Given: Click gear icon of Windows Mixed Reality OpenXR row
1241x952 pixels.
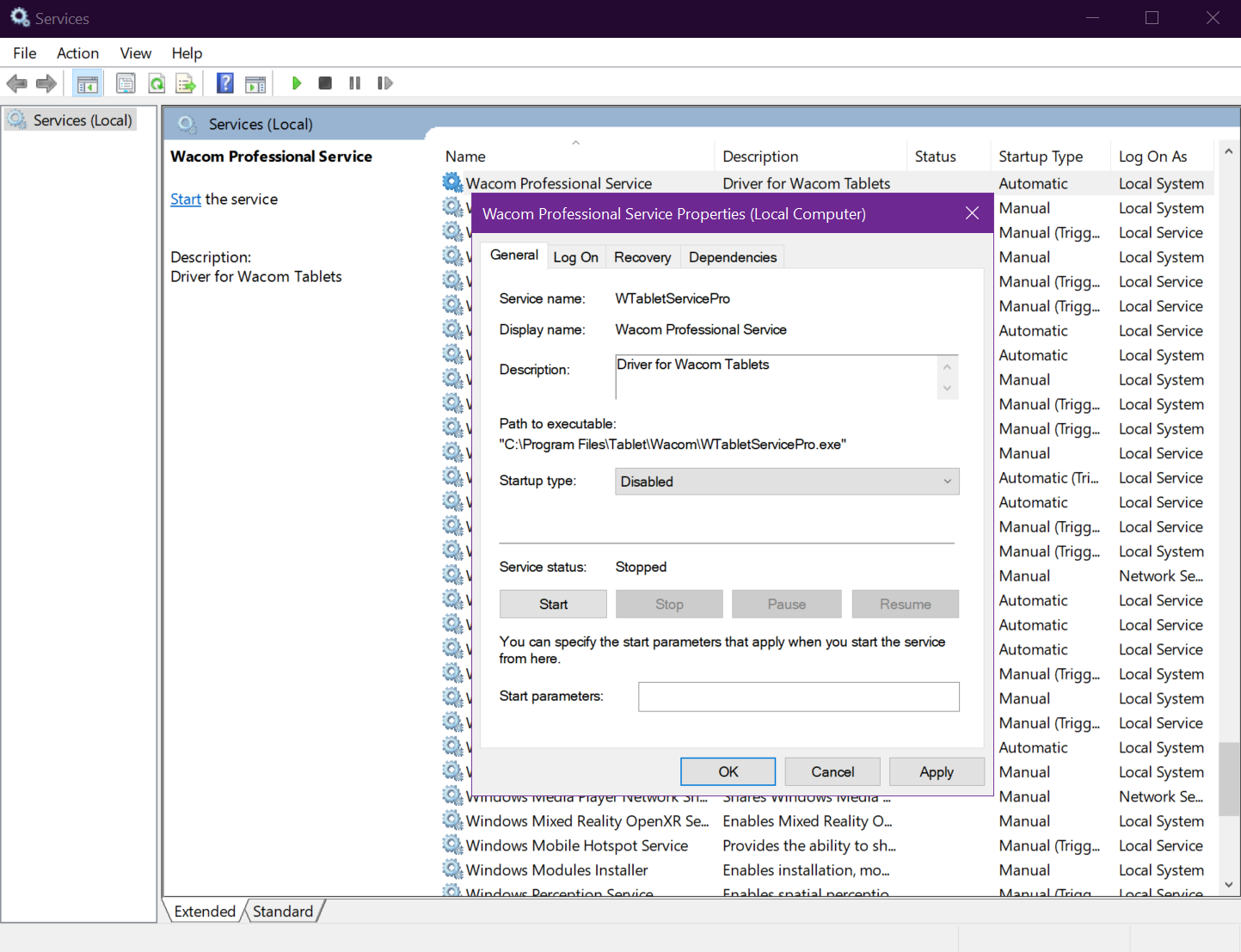Looking at the screenshot, I should click(x=452, y=820).
